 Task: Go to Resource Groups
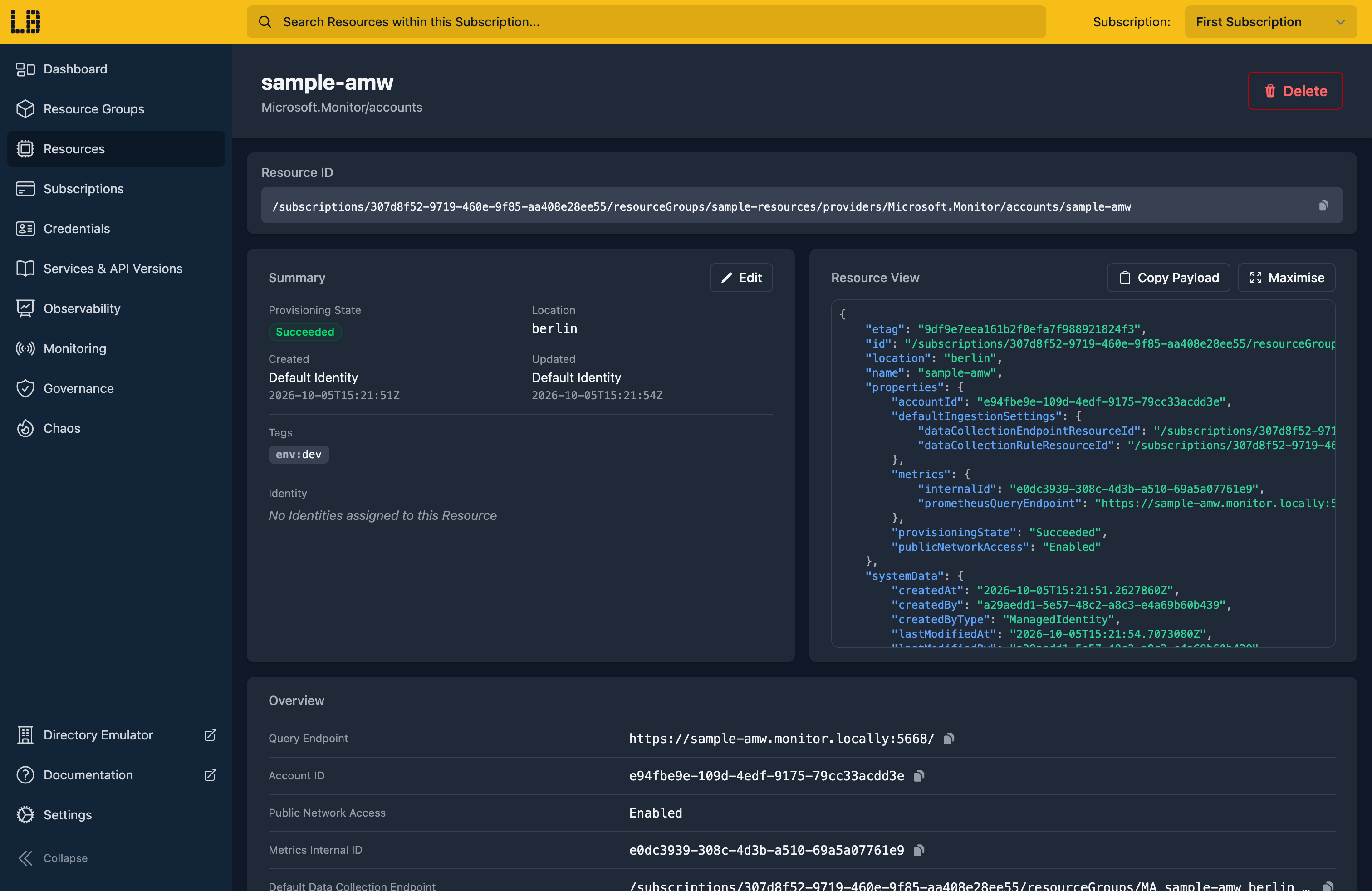116,109
